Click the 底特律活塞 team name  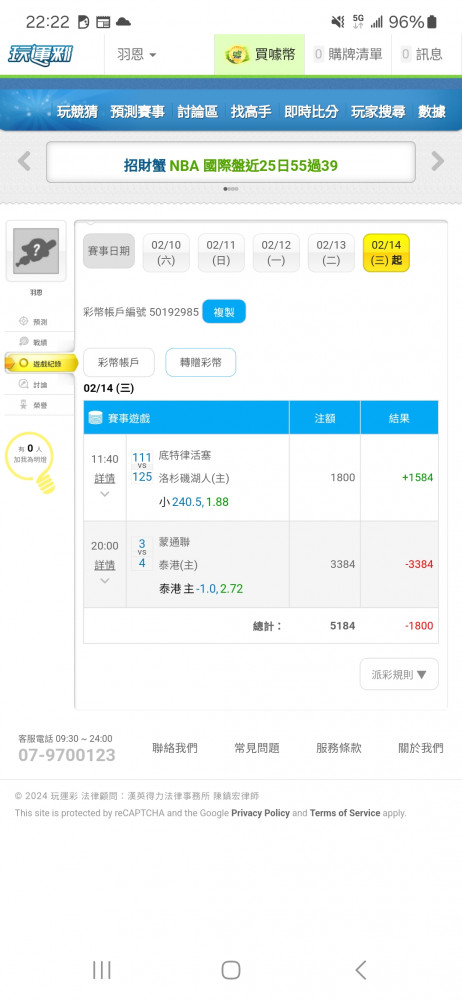[185, 455]
